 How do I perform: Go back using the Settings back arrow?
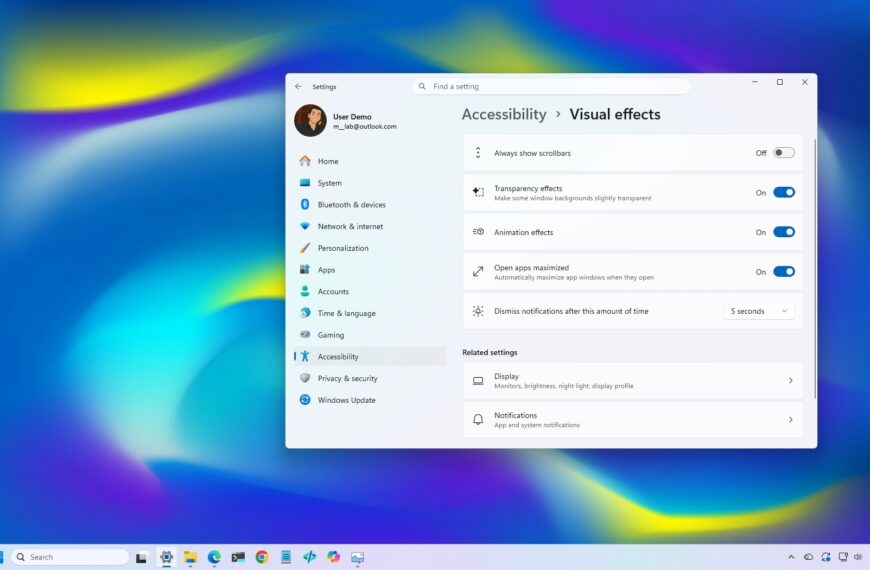pos(299,87)
